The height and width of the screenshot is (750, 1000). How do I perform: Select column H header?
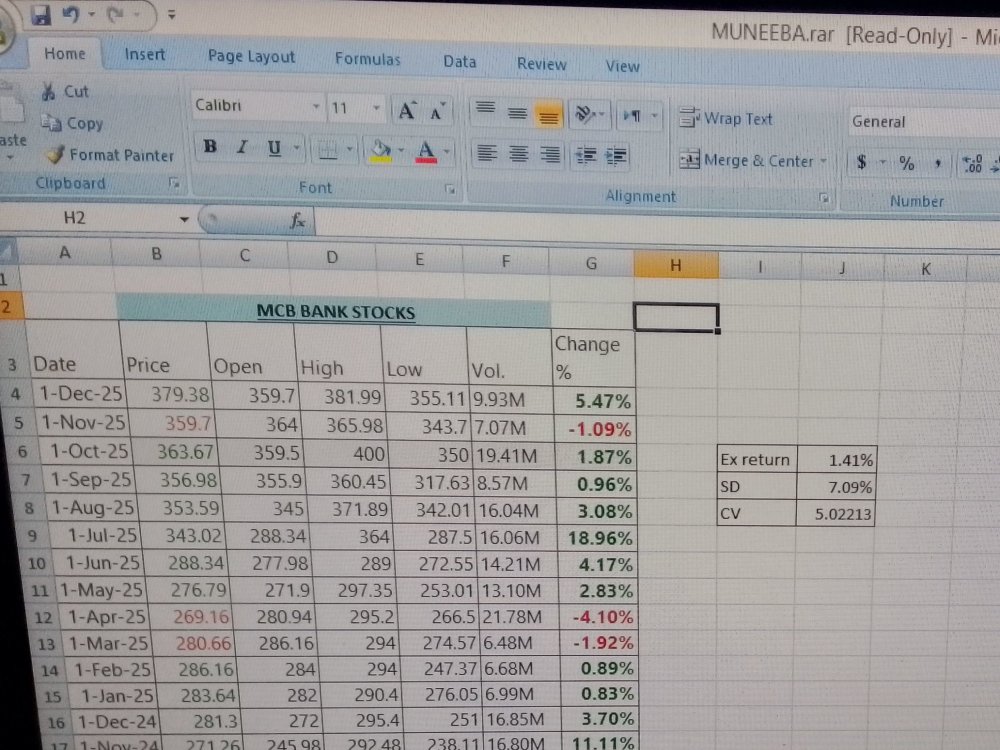(676, 265)
